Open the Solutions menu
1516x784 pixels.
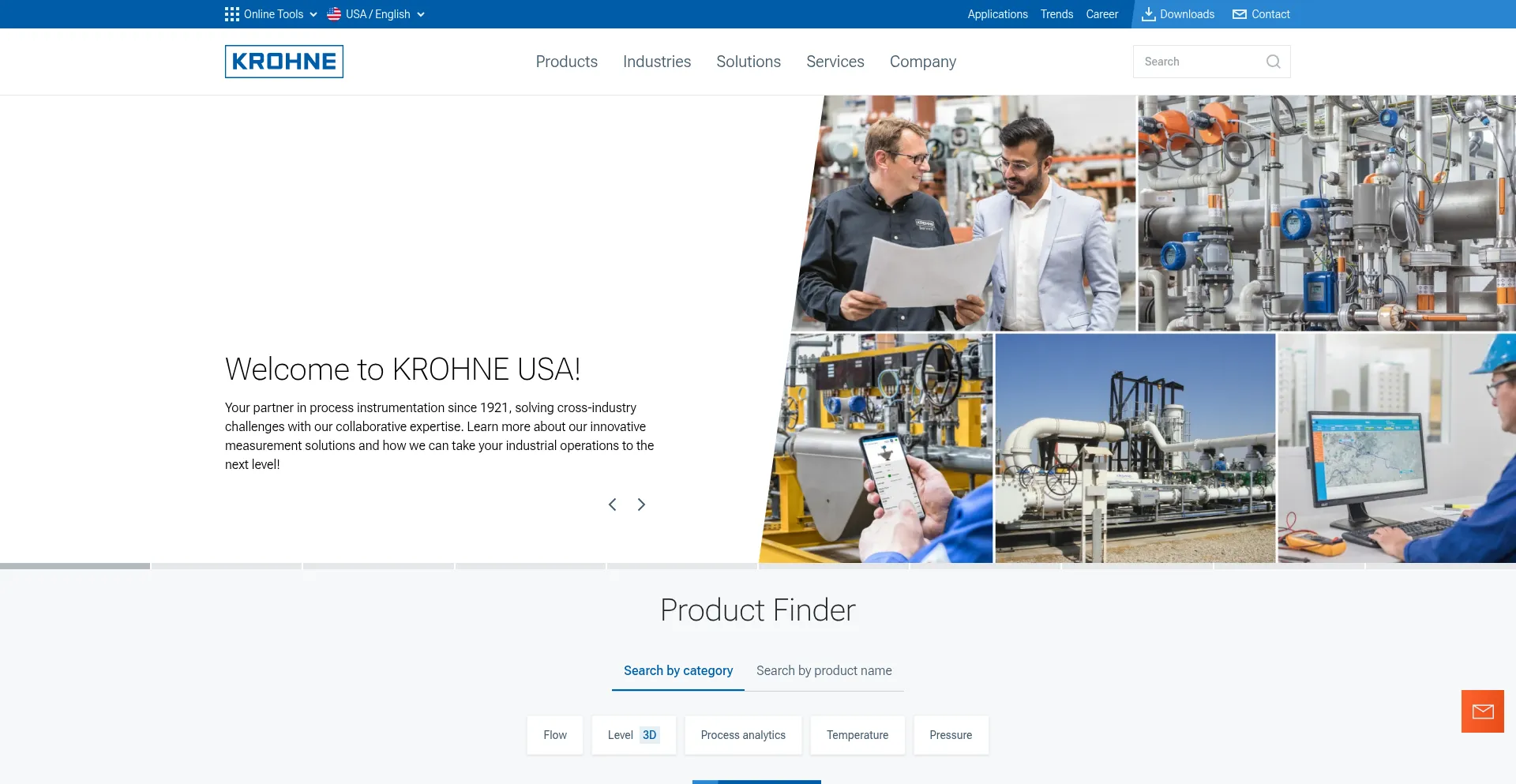749,62
